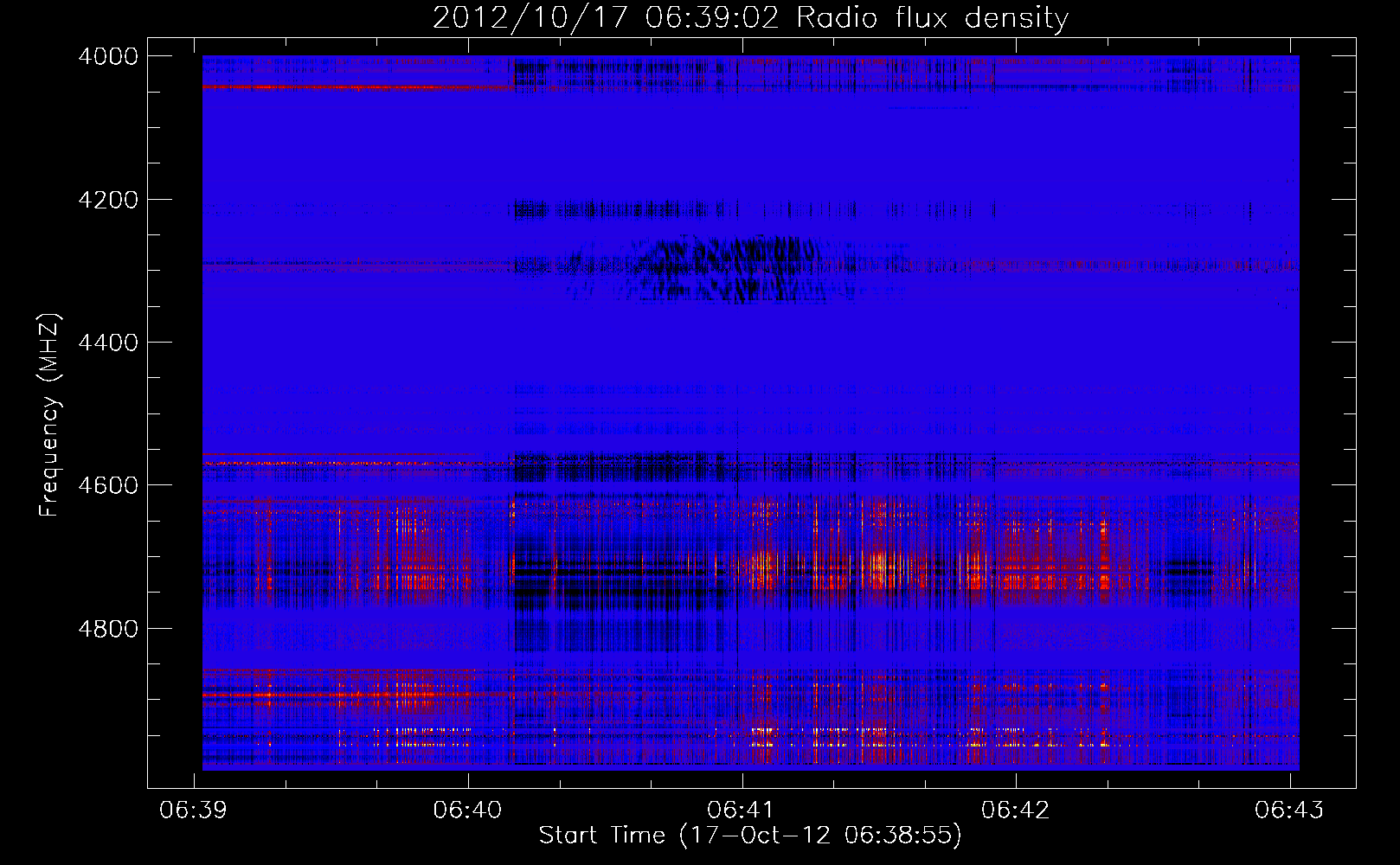Screen dimensions: 1400x865
Task: Click the 'Frequency (MHZ)' axis title
Action: (x=49, y=415)
